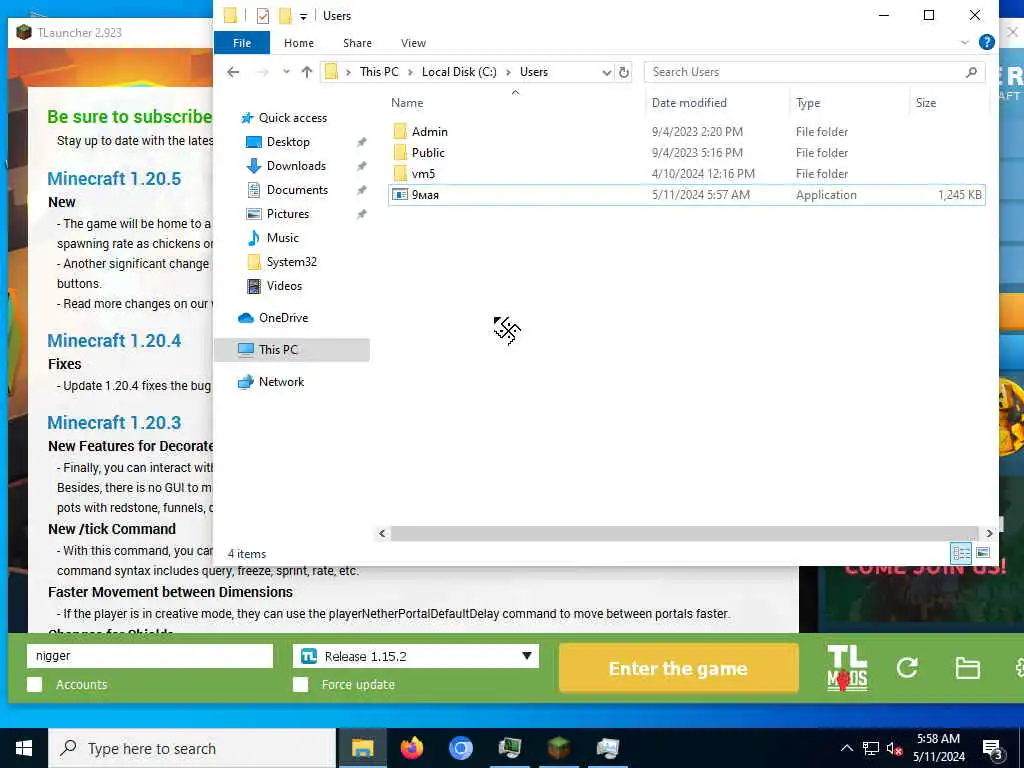
Task: Open Downloads in navigation pane
Action: pos(296,166)
